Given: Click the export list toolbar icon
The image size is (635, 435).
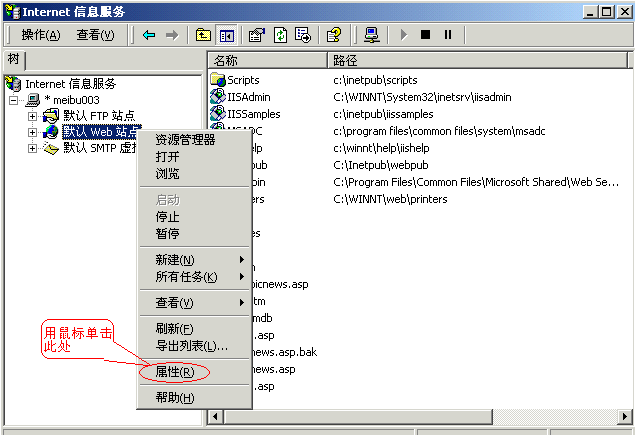Looking at the screenshot, I should point(303,35).
